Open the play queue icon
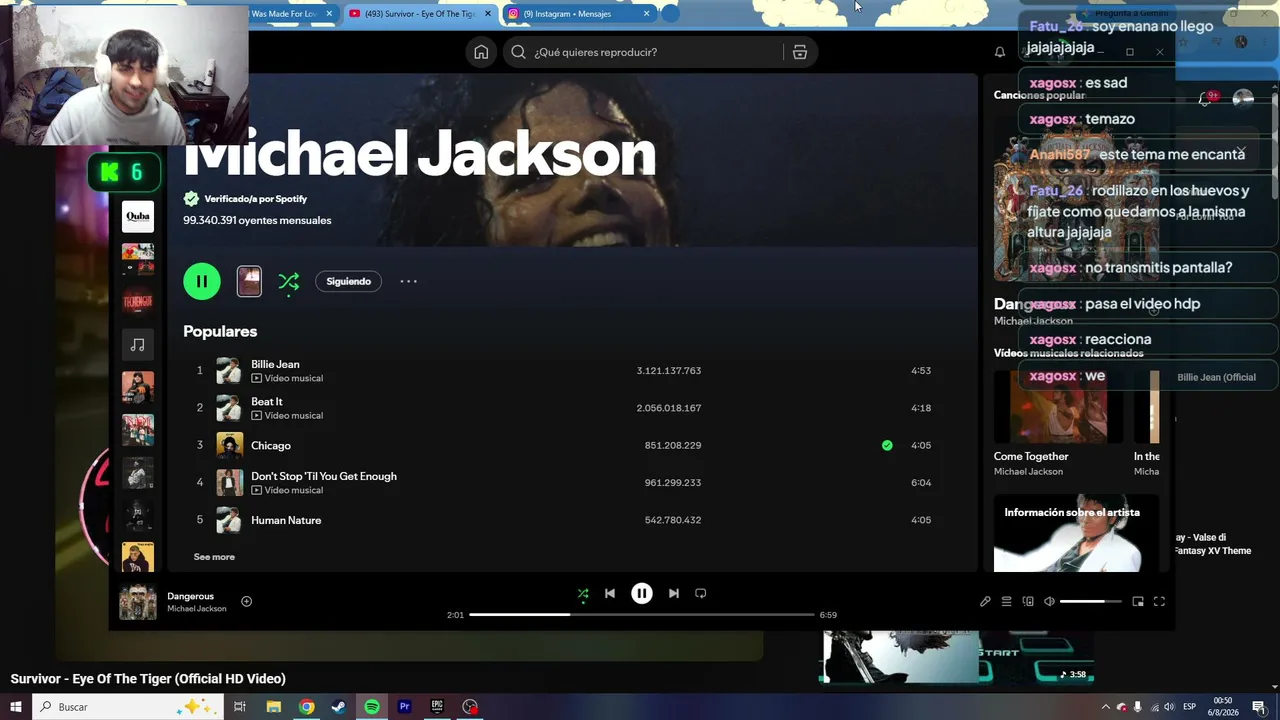1280x720 pixels. tap(1007, 601)
